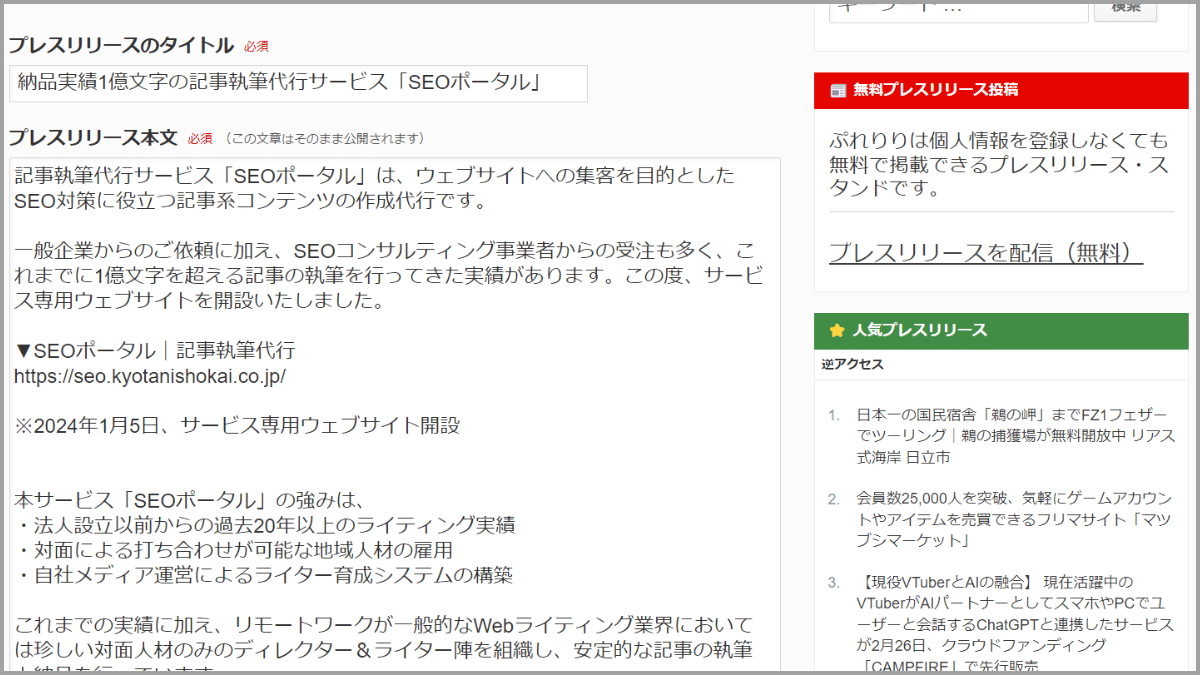Open the プレスリリースを配信（無料） link
The width and height of the screenshot is (1200, 675).
click(x=985, y=253)
